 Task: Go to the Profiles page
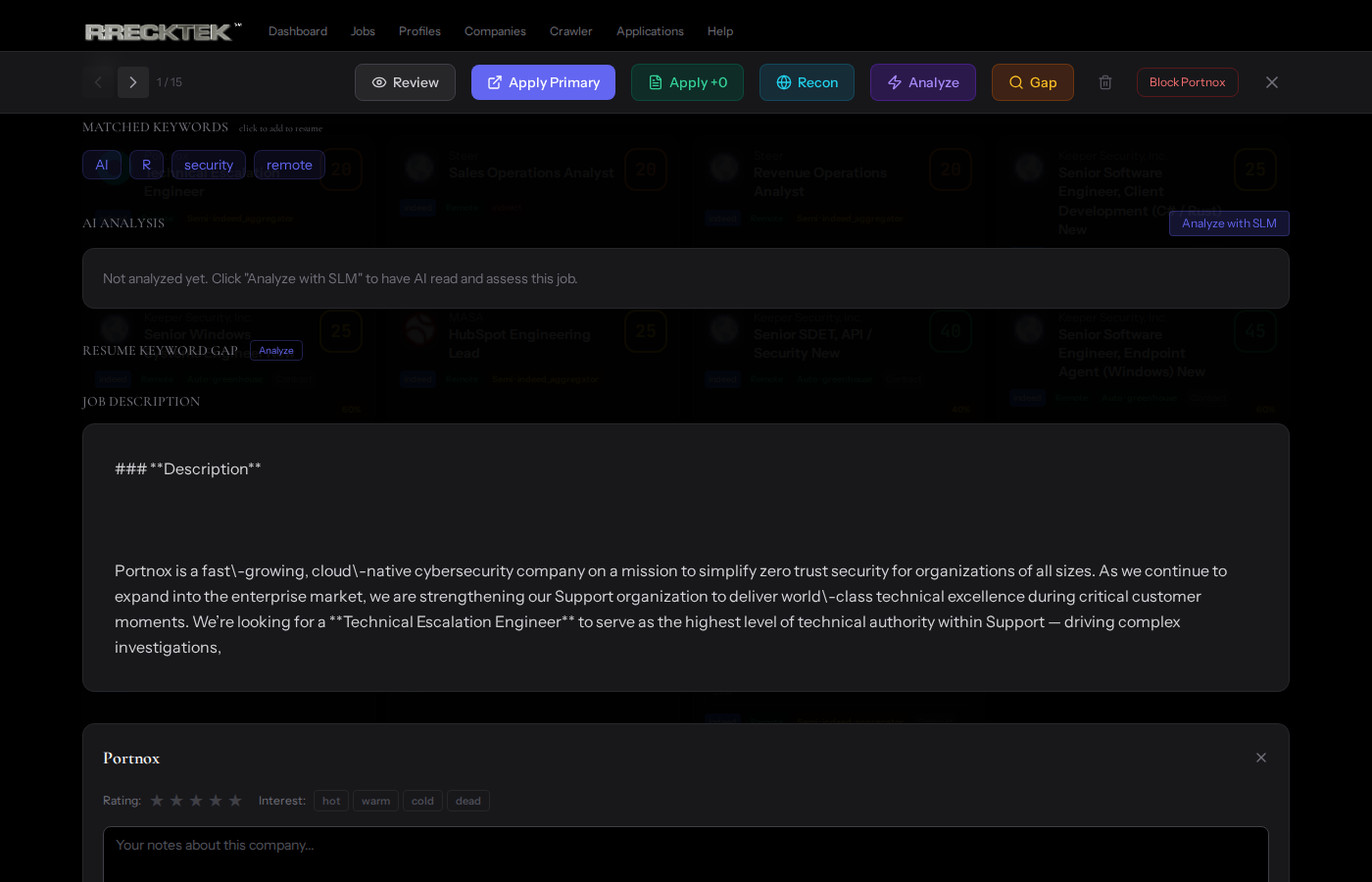tap(419, 31)
